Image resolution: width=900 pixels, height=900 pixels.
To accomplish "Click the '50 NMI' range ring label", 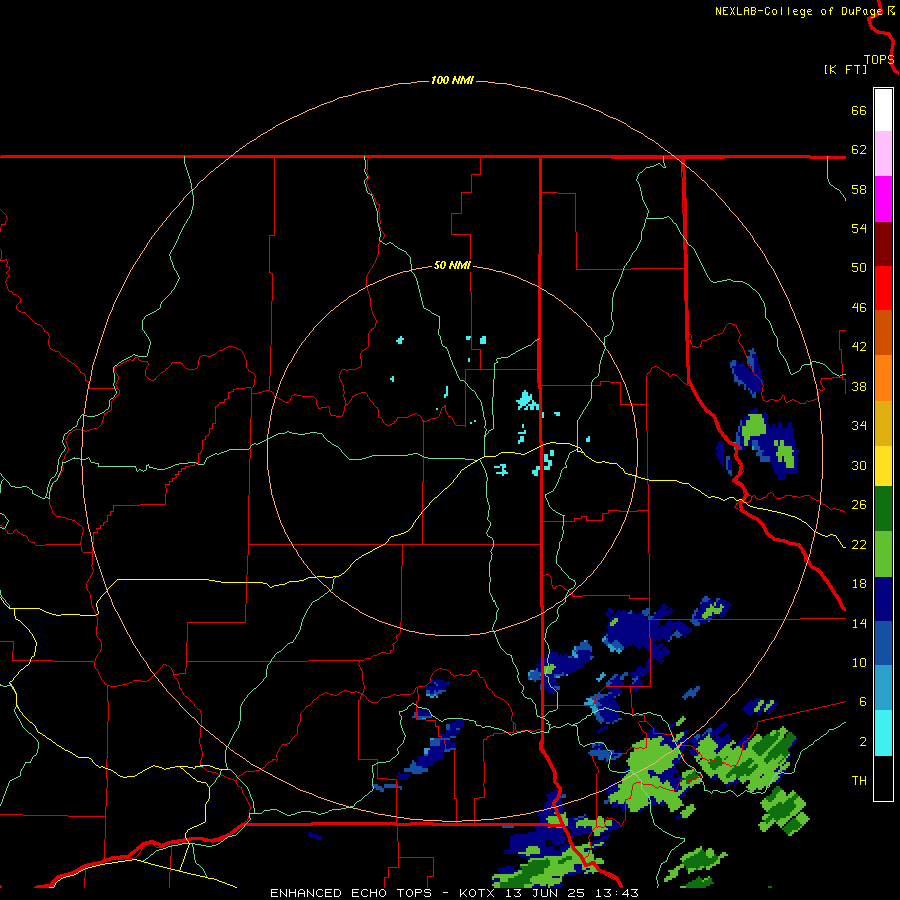I will (x=452, y=265).
